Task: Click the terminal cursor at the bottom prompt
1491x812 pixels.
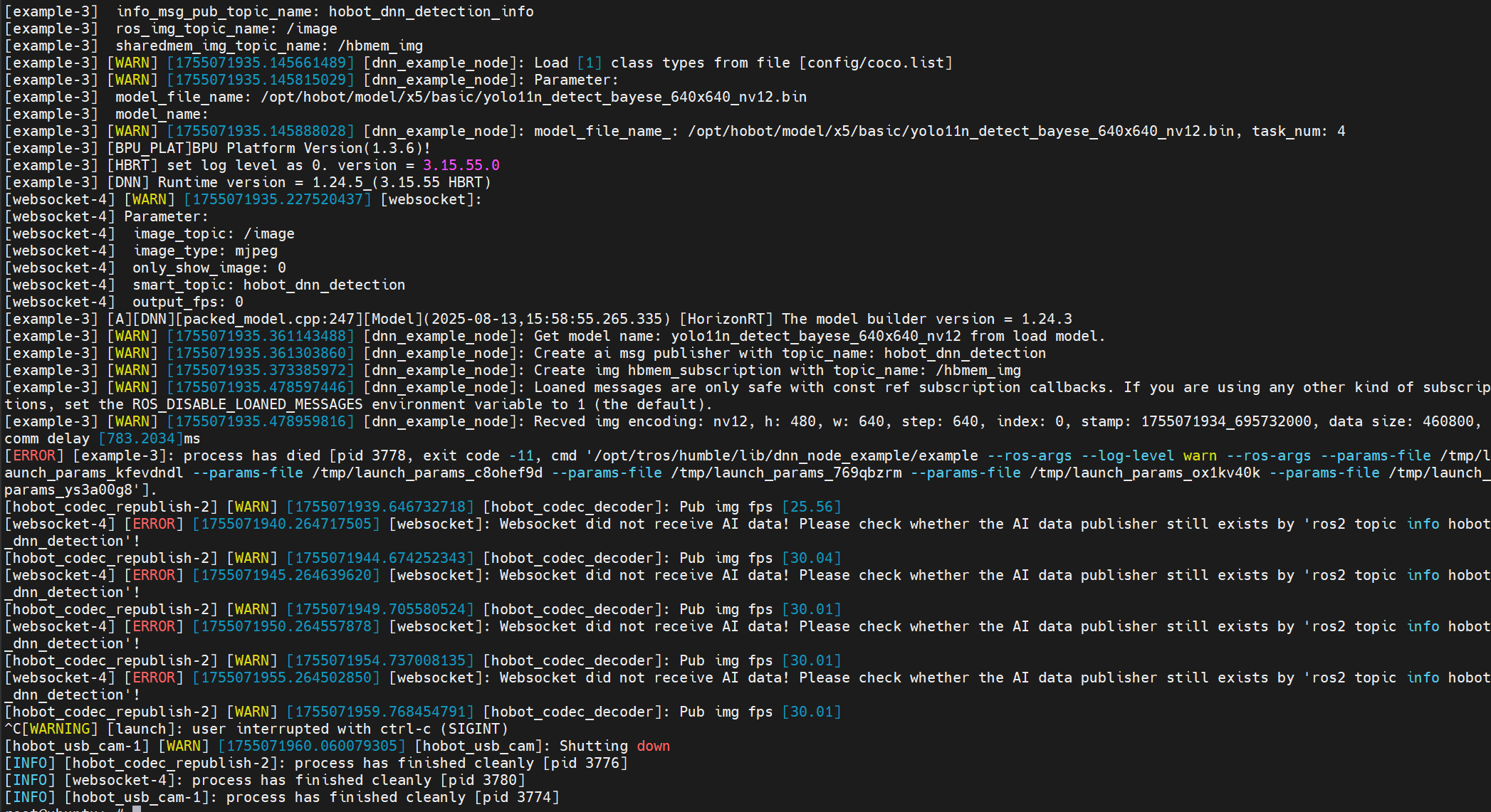Action: coord(137,808)
